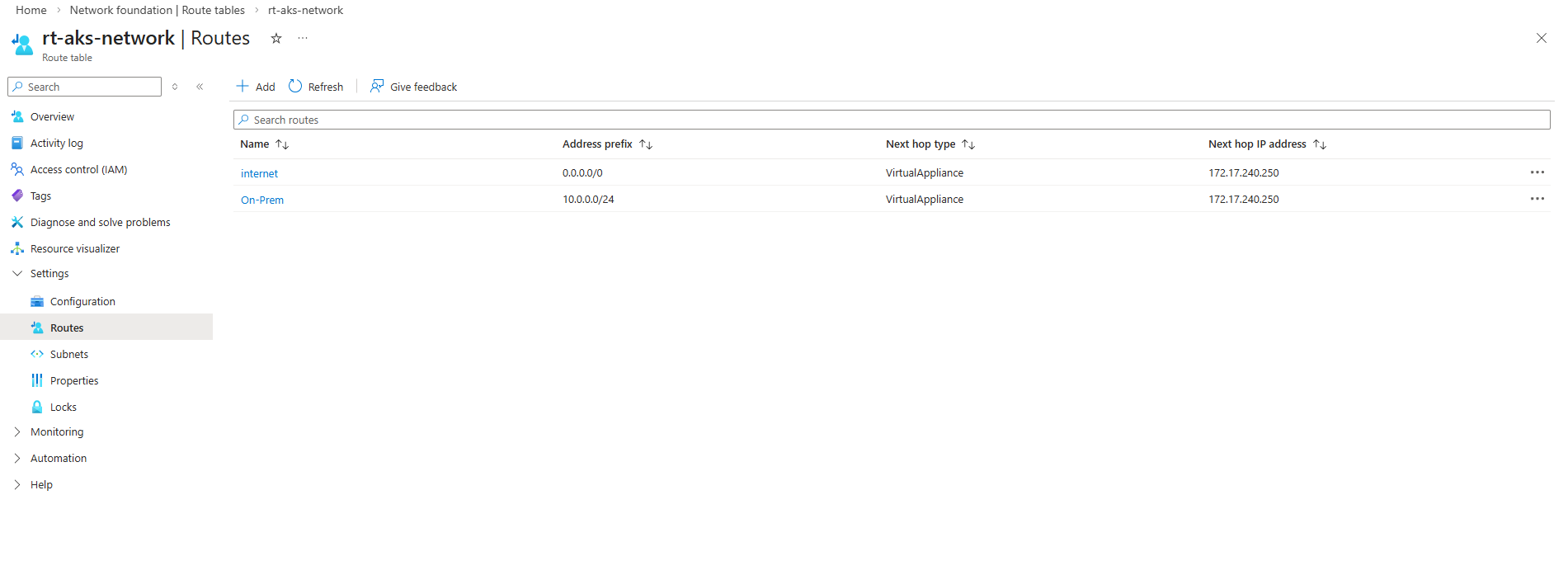Click the plus icon to add a route
This screenshot has width=1568, height=561.
coord(242,86)
